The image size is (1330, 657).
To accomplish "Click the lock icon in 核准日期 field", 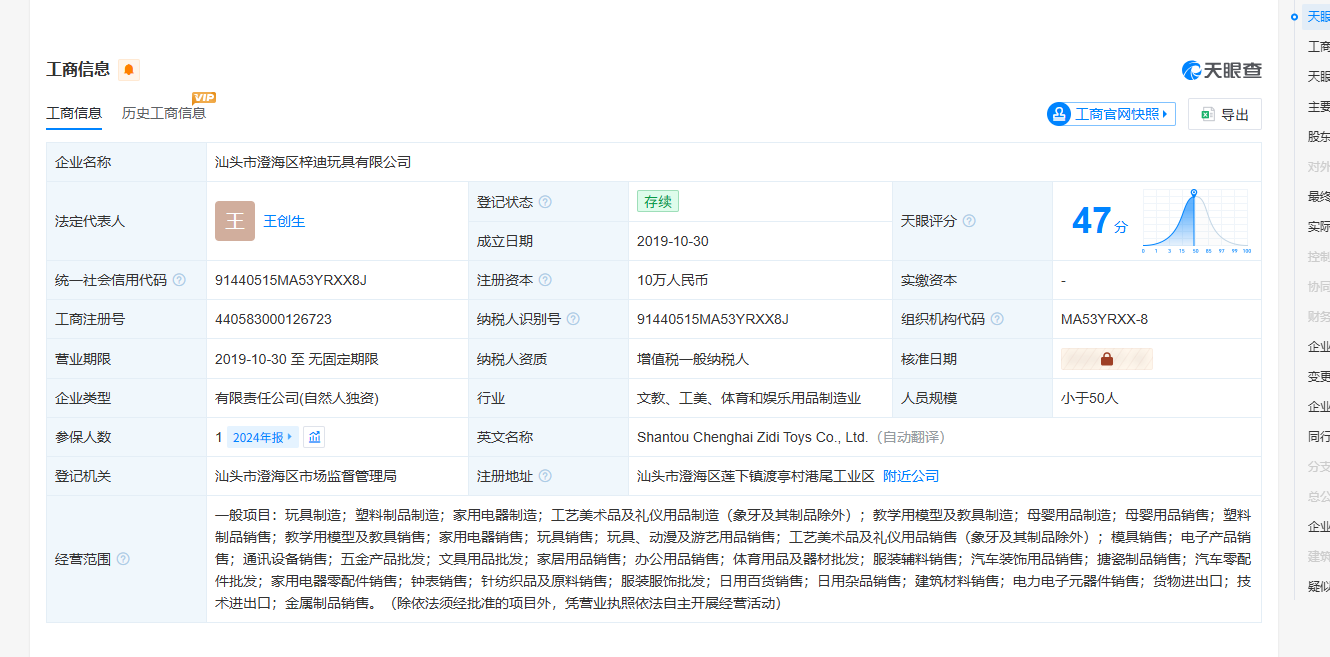I will (x=1107, y=359).
